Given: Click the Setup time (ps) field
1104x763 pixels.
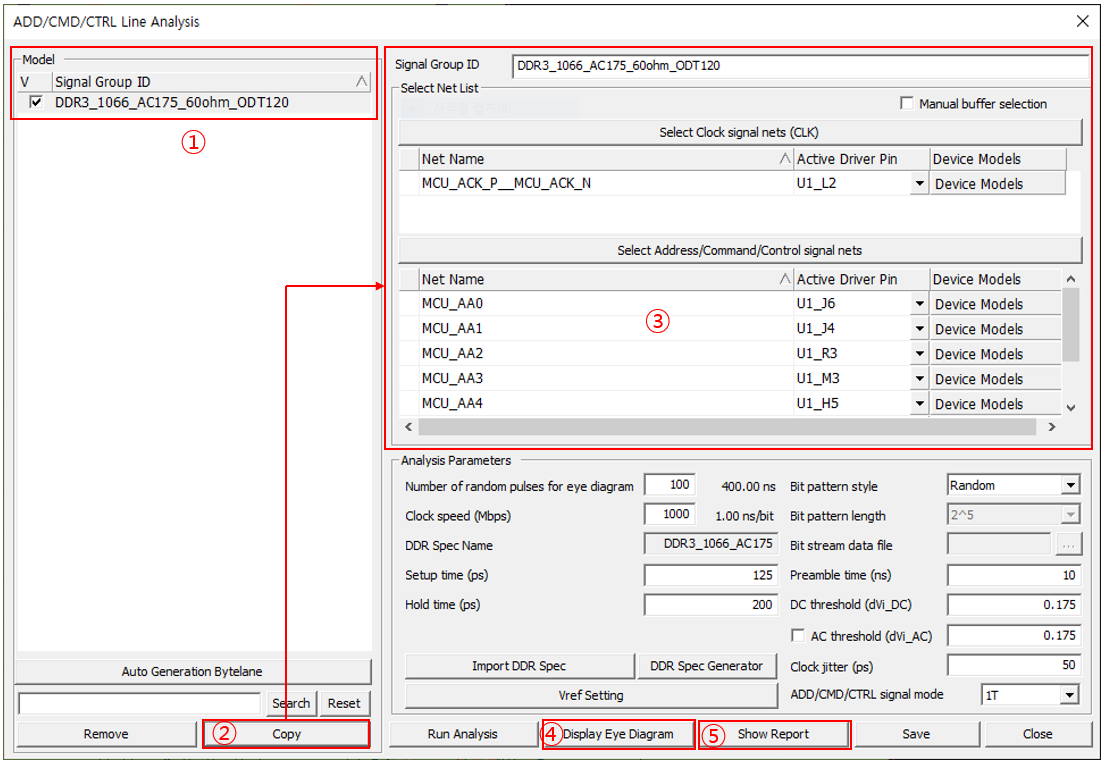Looking at the screenshot, I should point(711,575).
